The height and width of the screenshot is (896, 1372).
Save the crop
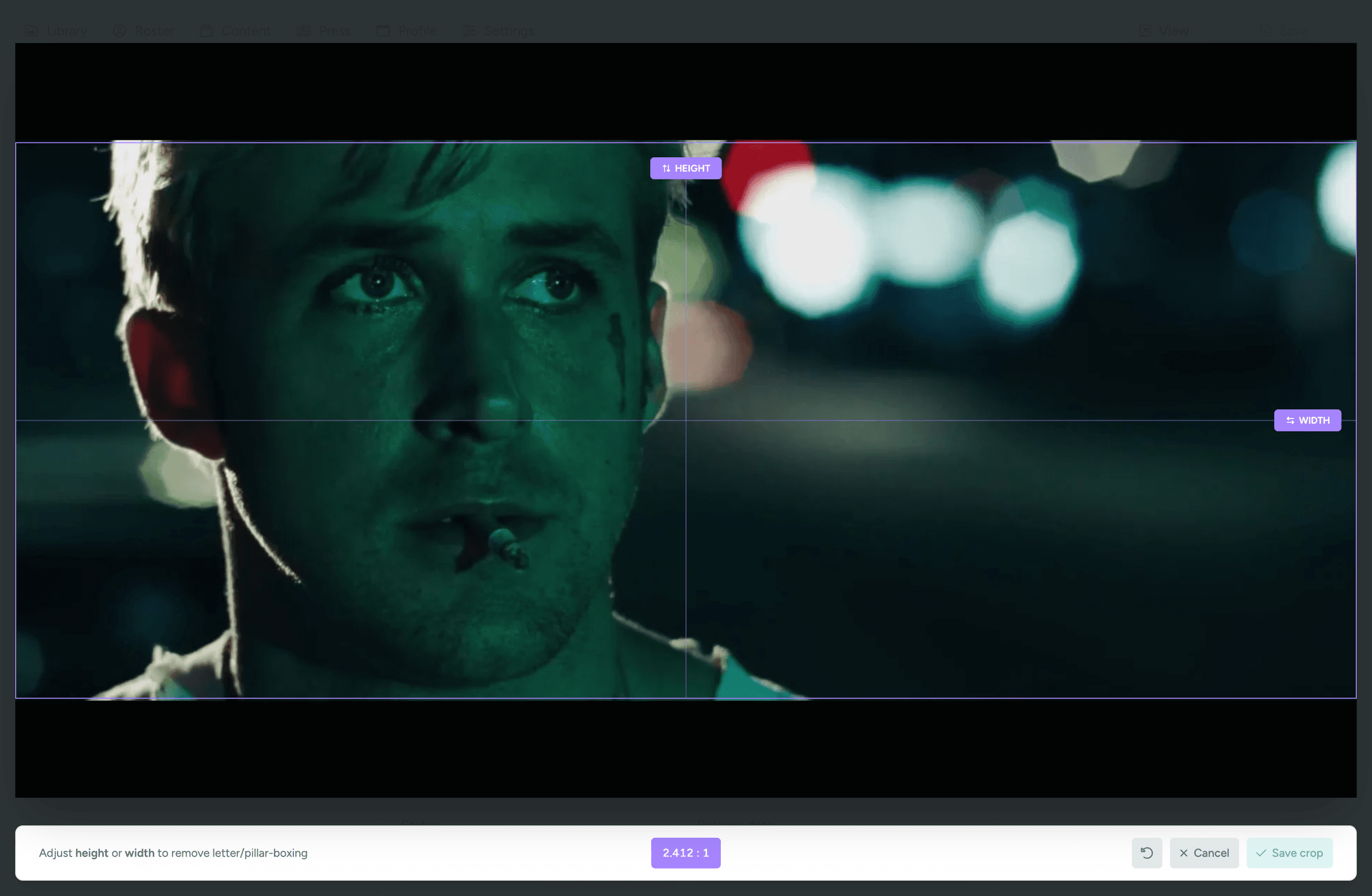pyautogui.click(x=1289, y=853)
